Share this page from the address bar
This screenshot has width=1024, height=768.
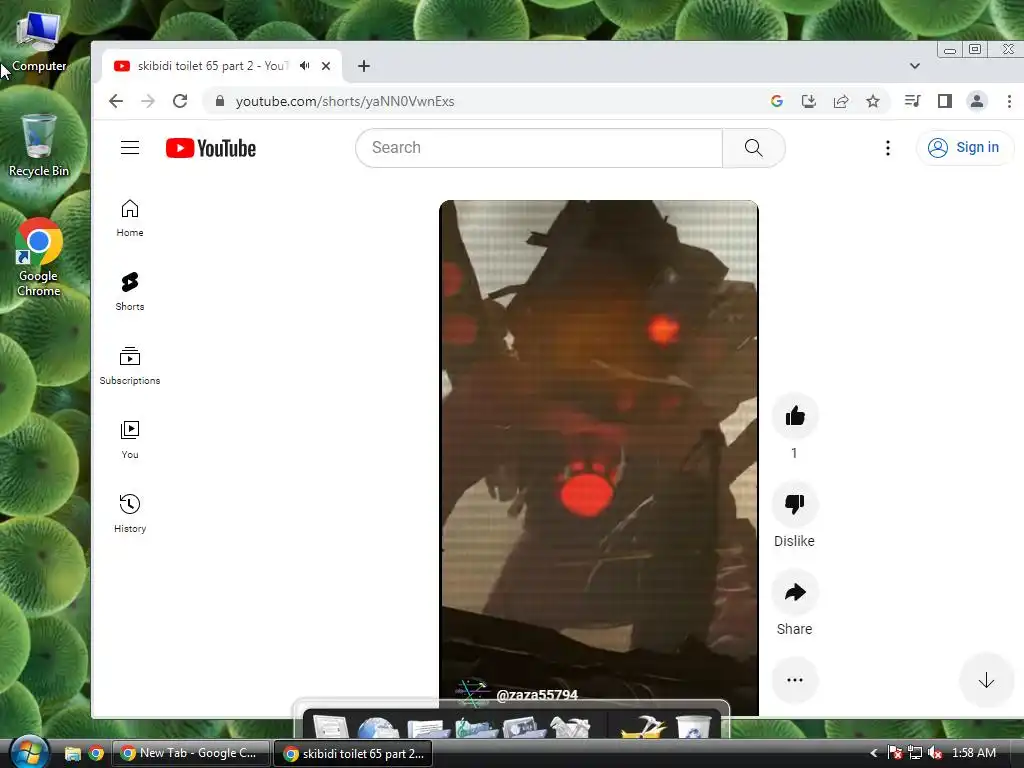click(841, 101)
